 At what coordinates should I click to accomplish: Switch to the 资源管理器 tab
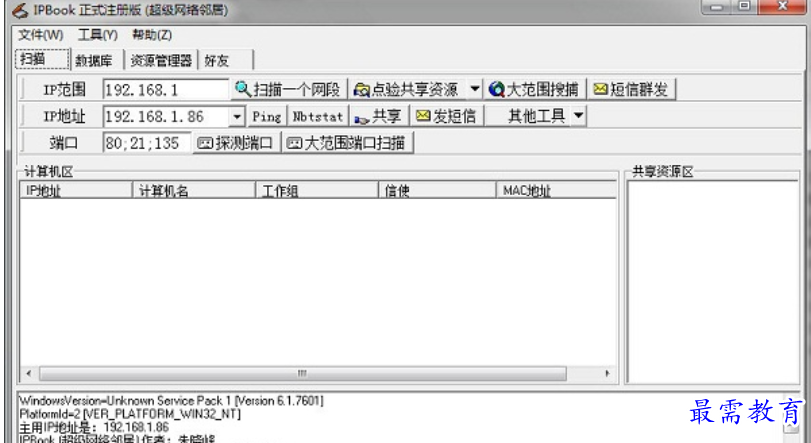coord(161,60)
